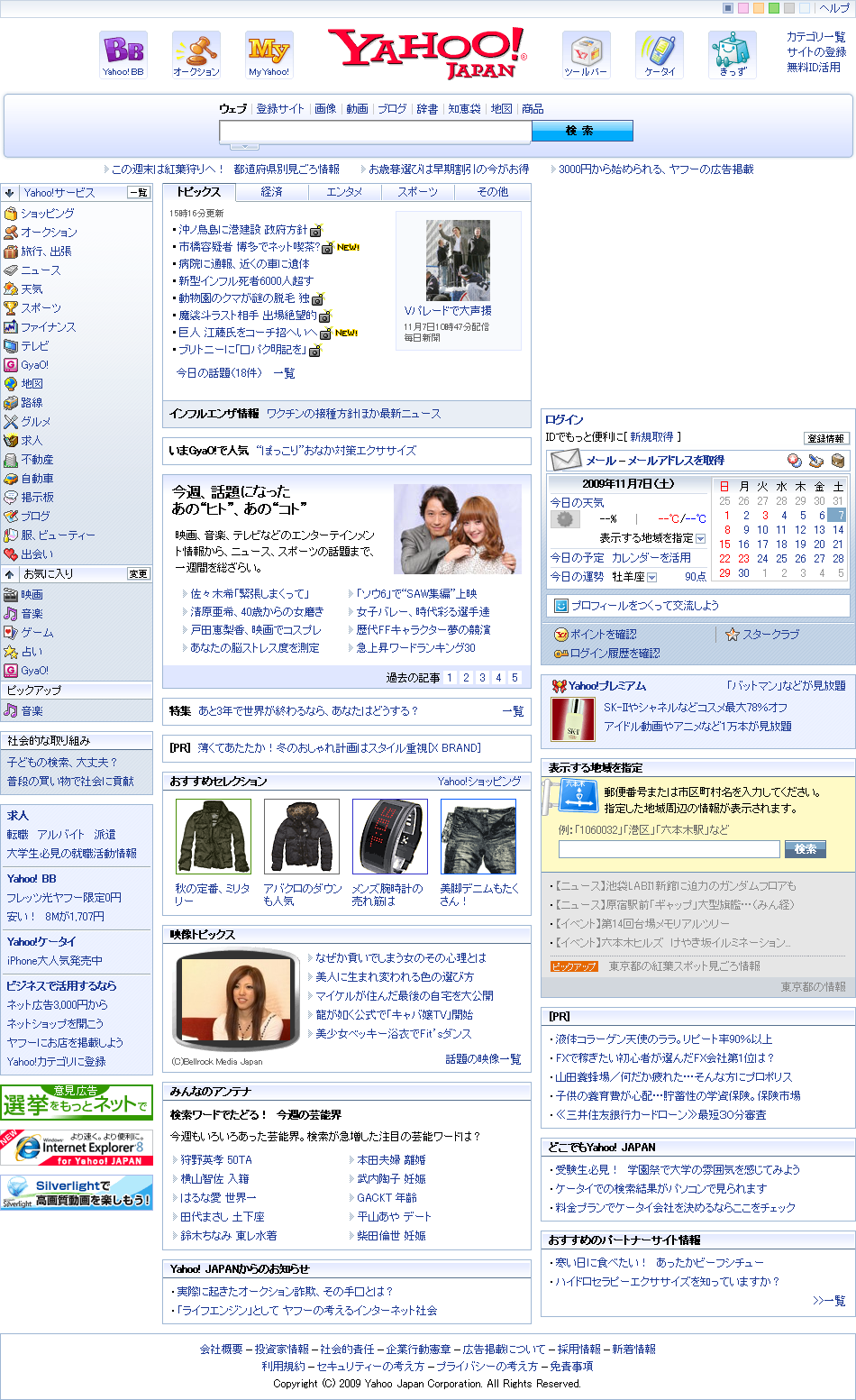
Task: Click the smiley profile icon
Action: [x=560, y=606]
